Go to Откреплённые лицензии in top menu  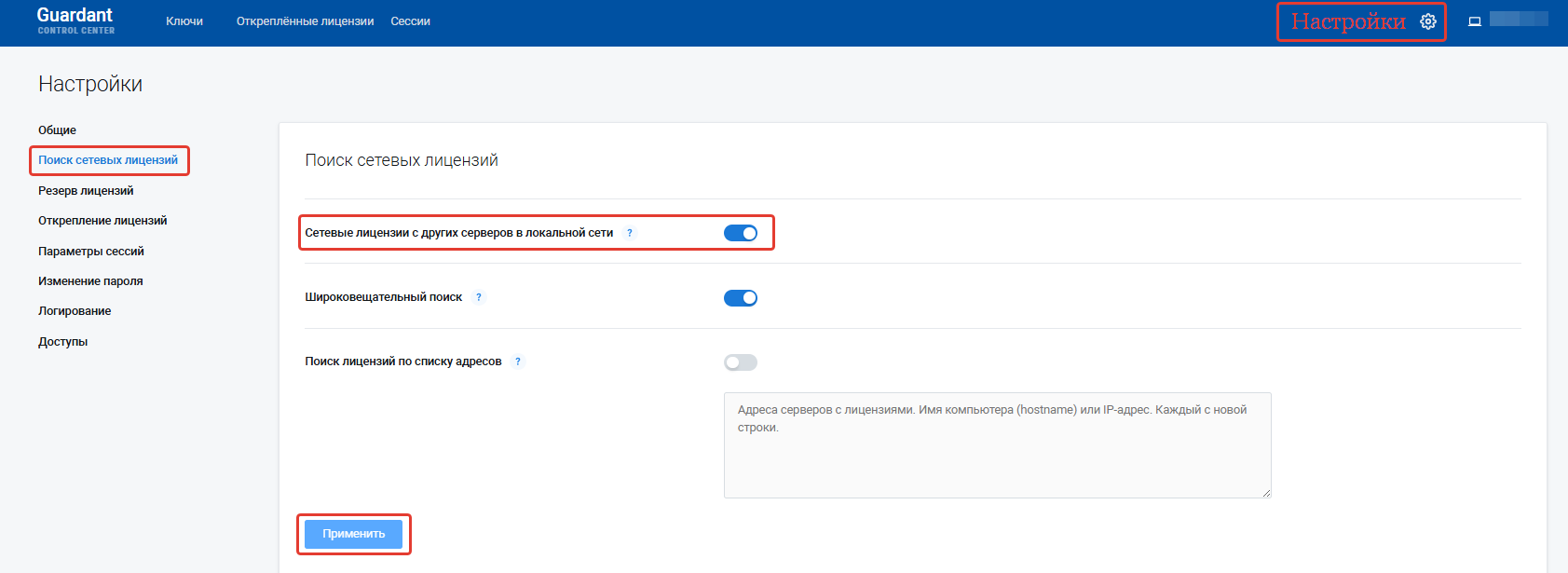click(x=305, y=21)
